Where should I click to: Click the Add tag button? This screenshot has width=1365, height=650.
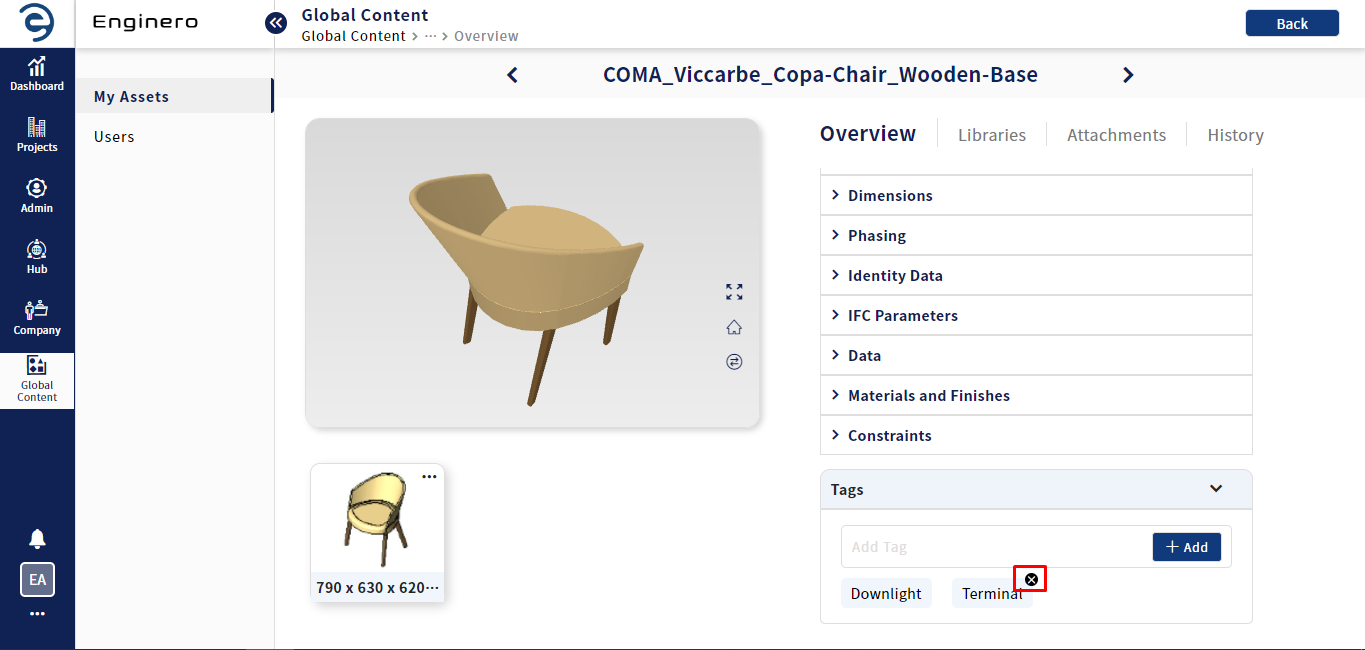coord(1187,547)
